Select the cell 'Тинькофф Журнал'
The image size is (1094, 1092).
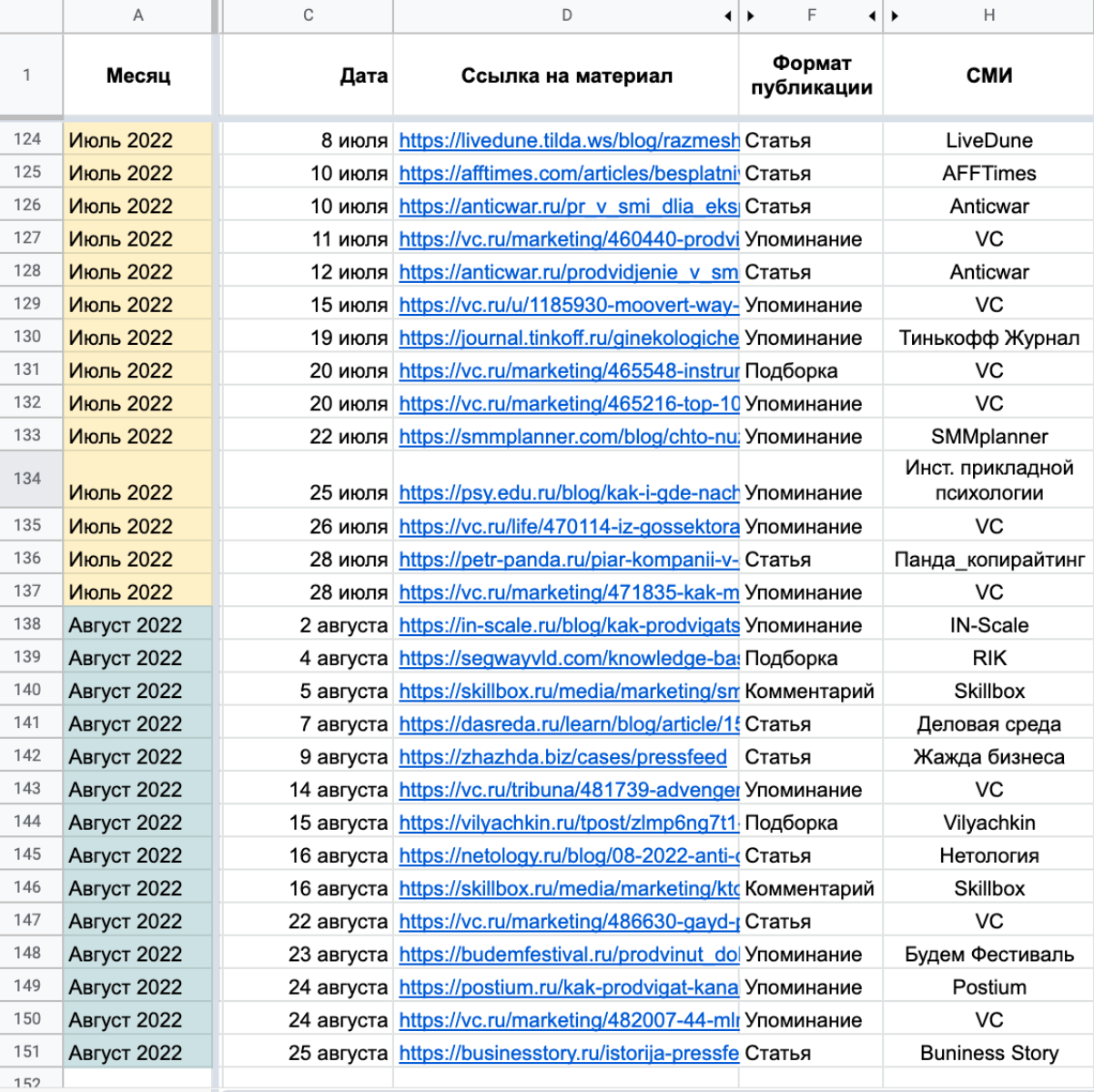989,338
